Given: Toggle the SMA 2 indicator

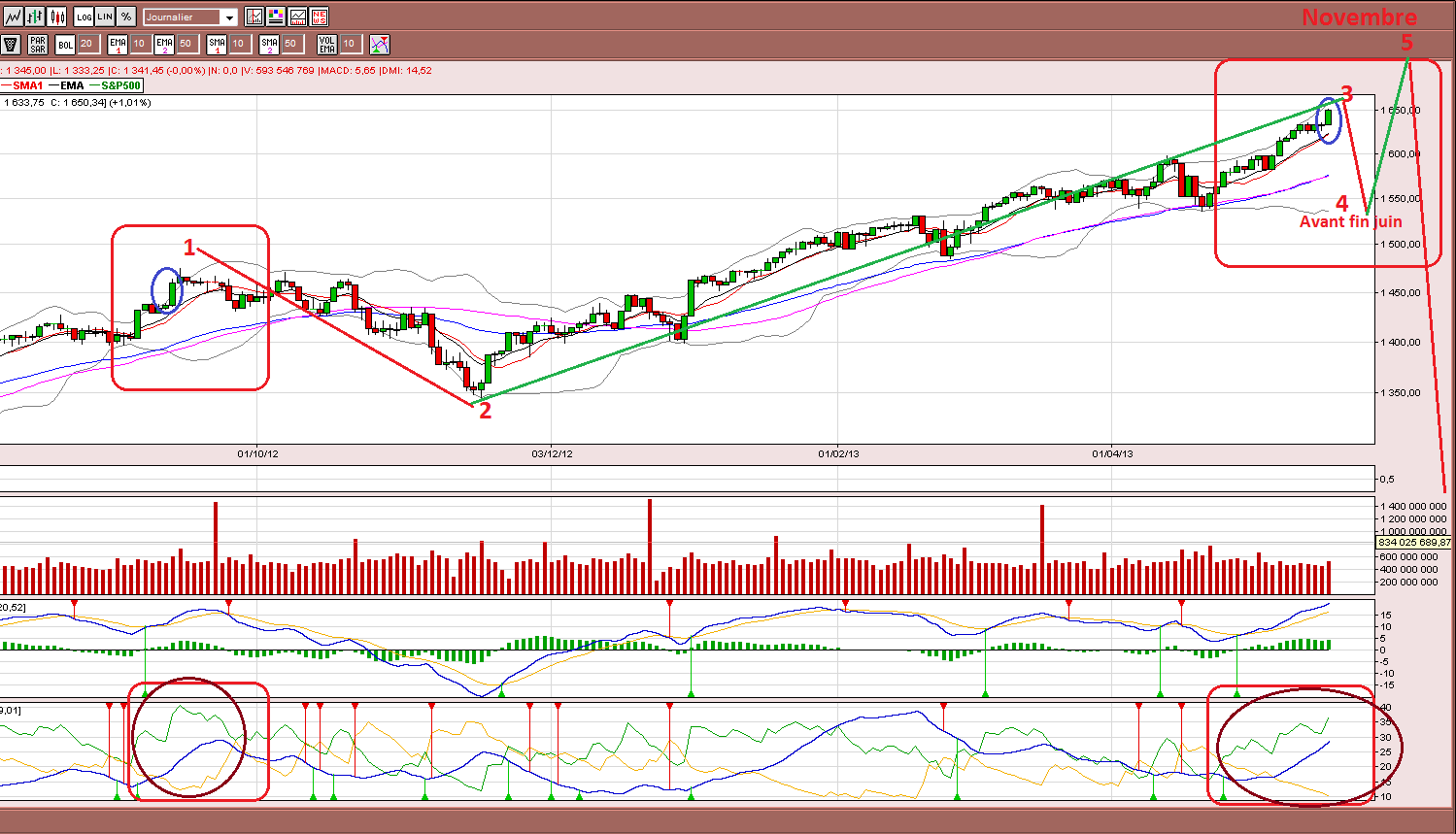Looking at the screenshot, I should (x=269, y=45).
